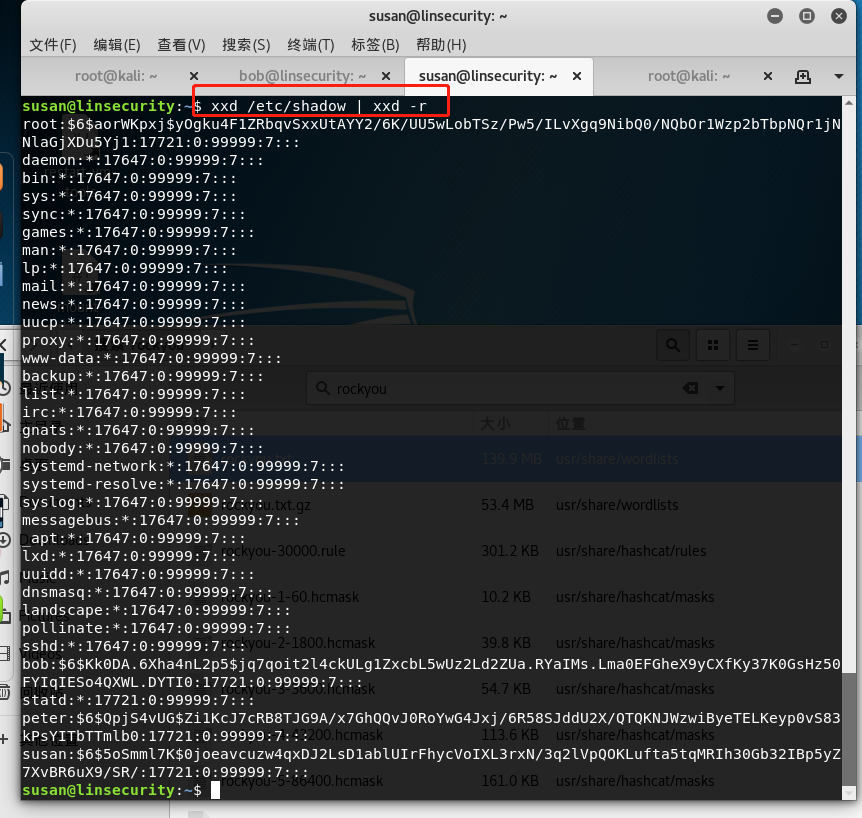Image resolution: width=862 pixels, height=818 pixels.
Task: Click the terminal scrollbar up arrow
Action: pos(848,103)
